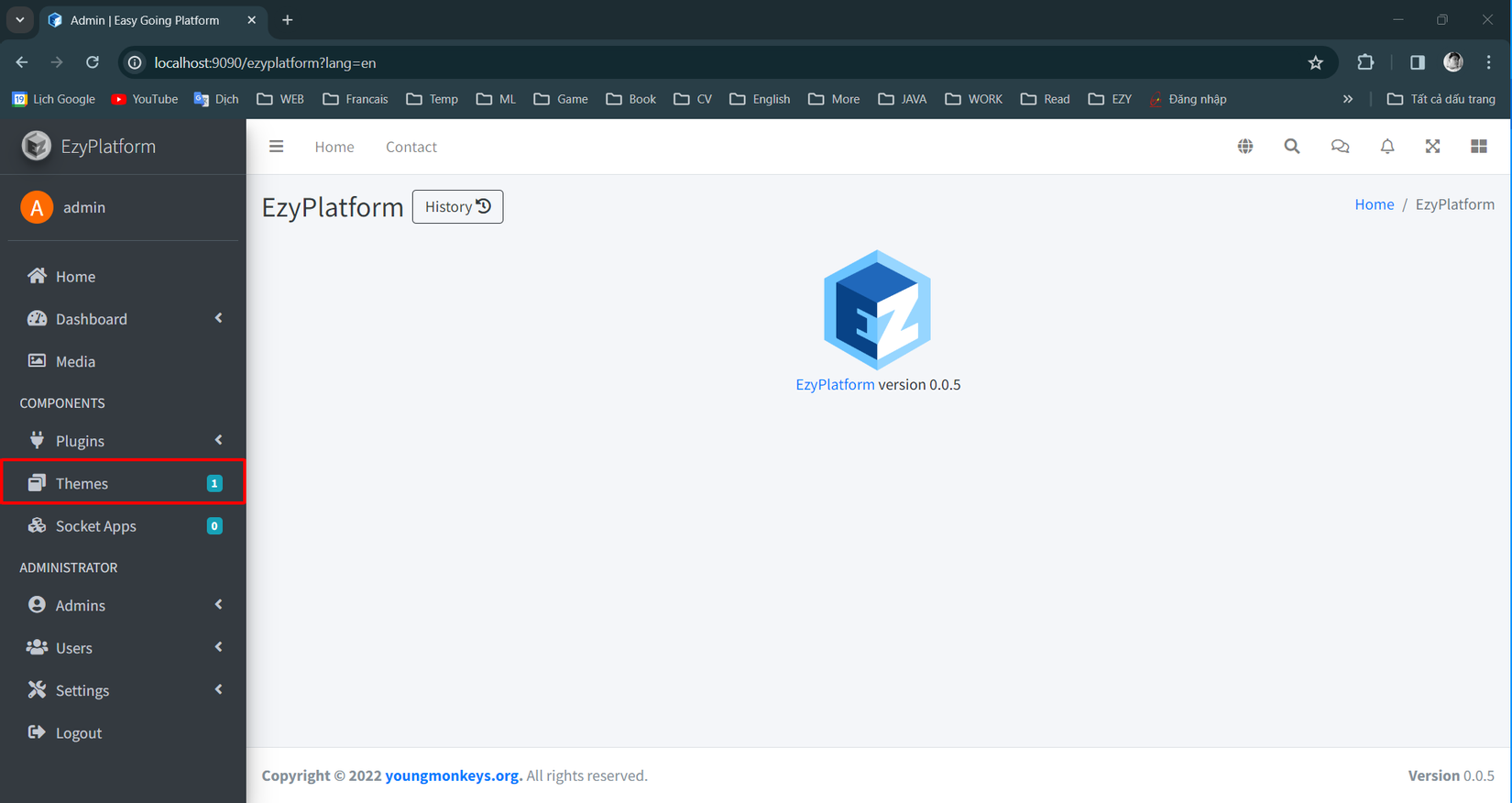This screenshot has width=1512, height=803.
Task: Click the History button
Action: pos(457,206)
